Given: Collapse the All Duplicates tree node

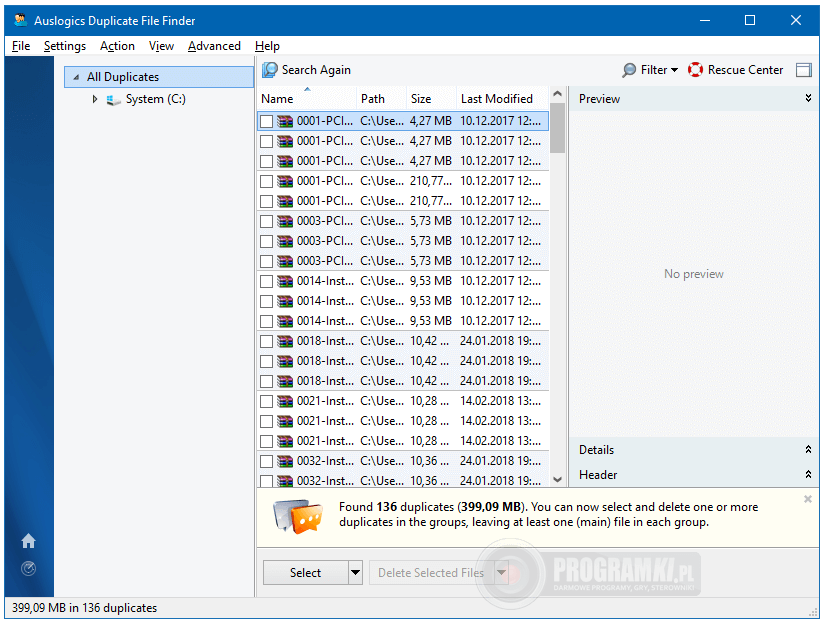Looking at the screenshot, I should [76, 77].
